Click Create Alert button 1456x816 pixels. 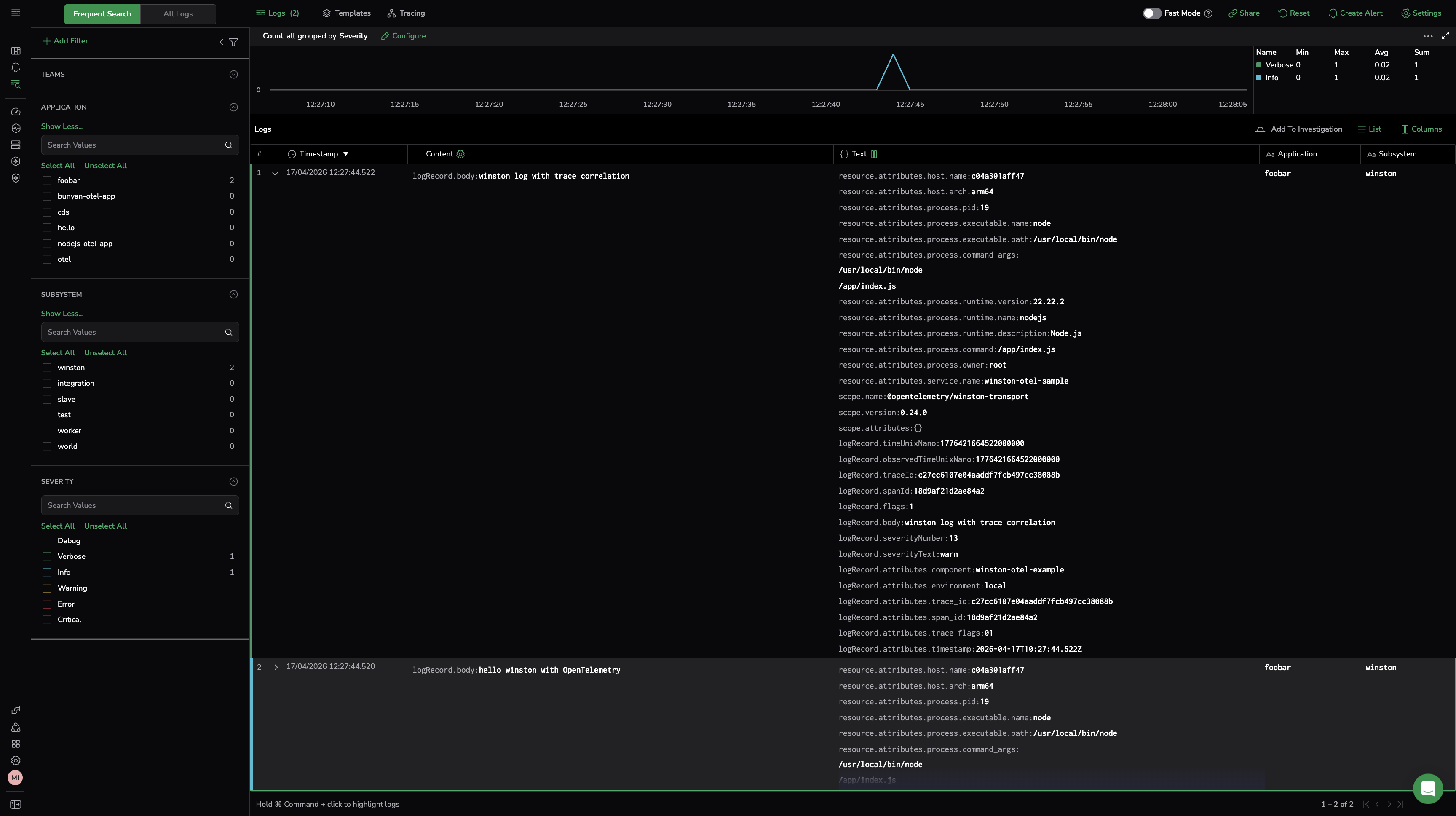pos(1355,13)
